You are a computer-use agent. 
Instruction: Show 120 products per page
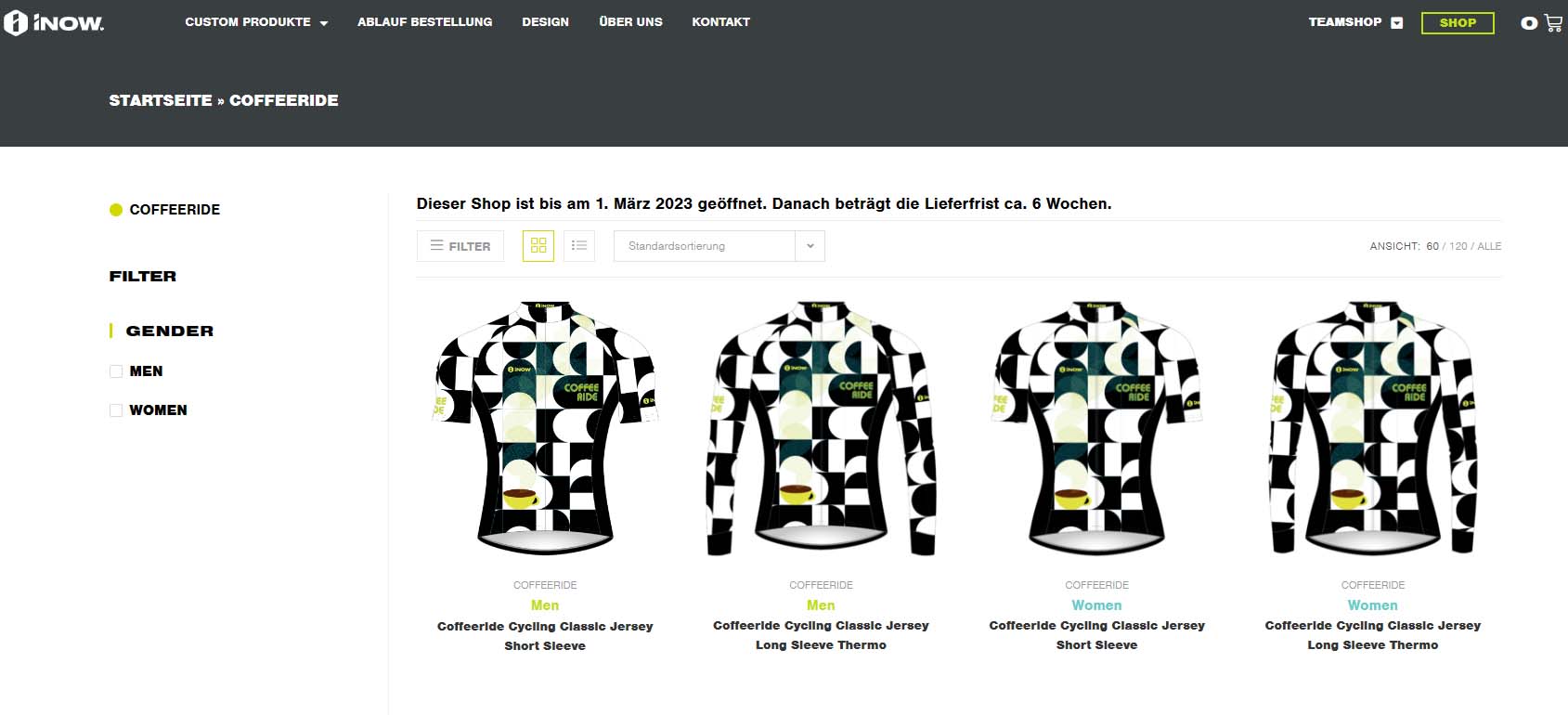tap(1458, 246)
